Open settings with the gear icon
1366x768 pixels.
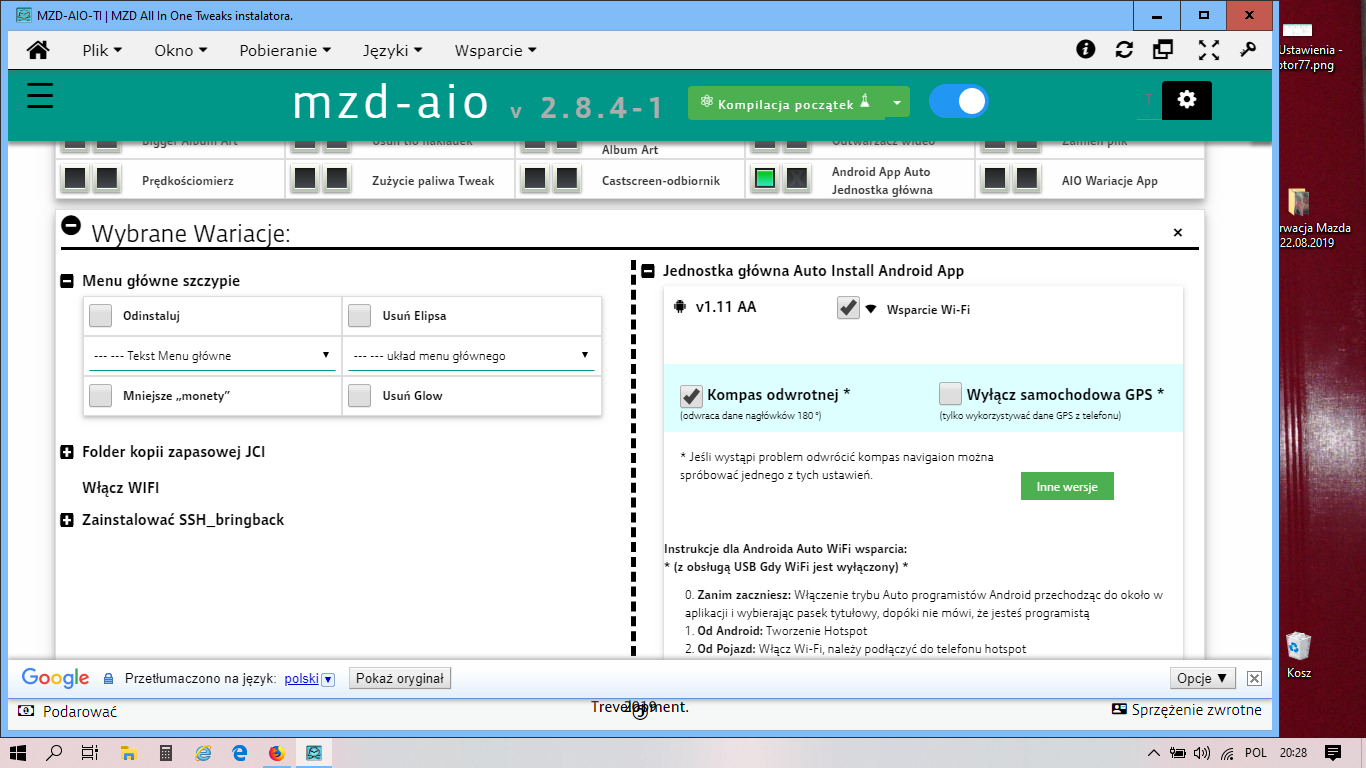1187,100
